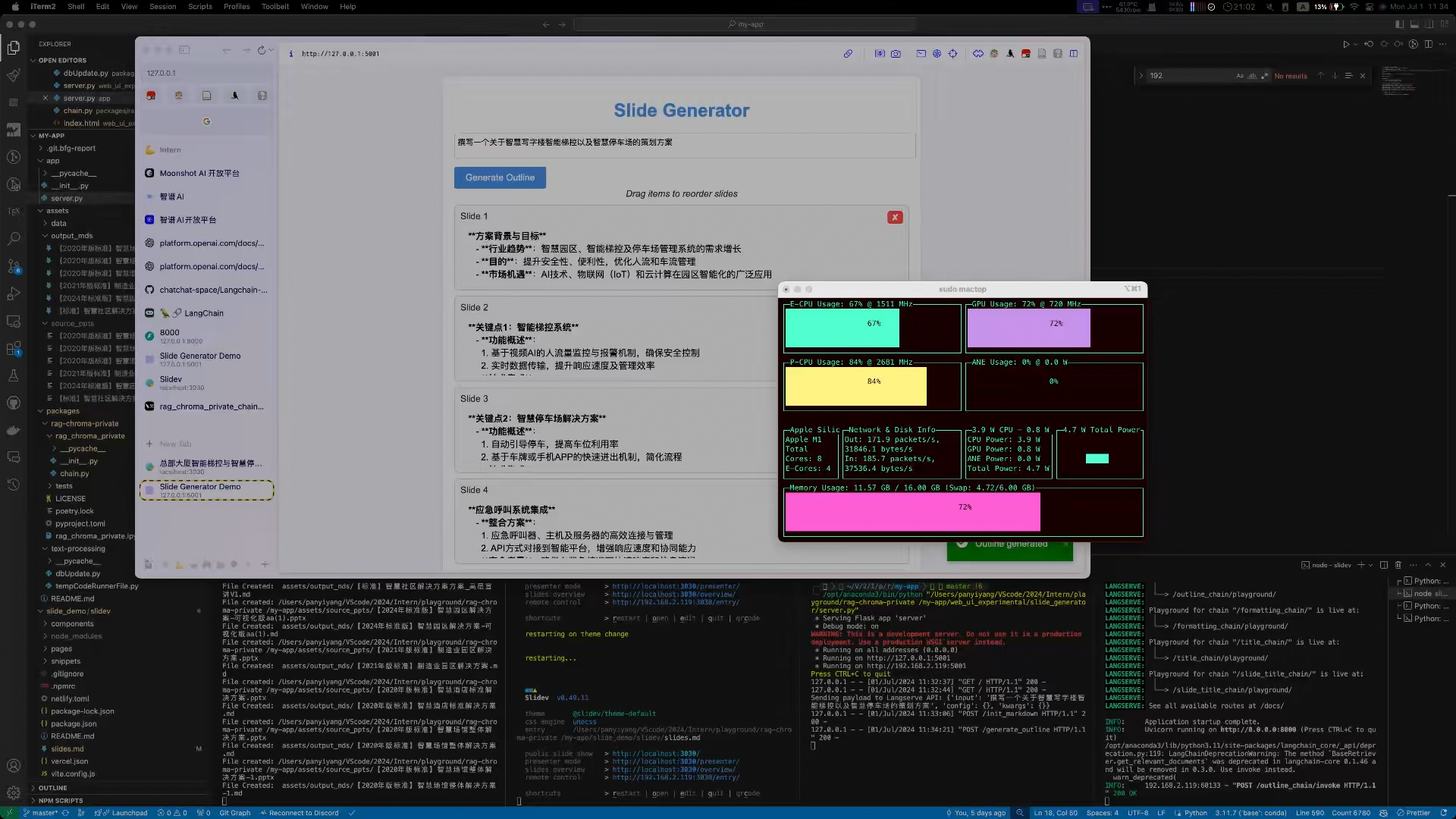Open the Testing flask view
Screen dimensions: 1456x819
pyautogui.click(x=13, y=375)
